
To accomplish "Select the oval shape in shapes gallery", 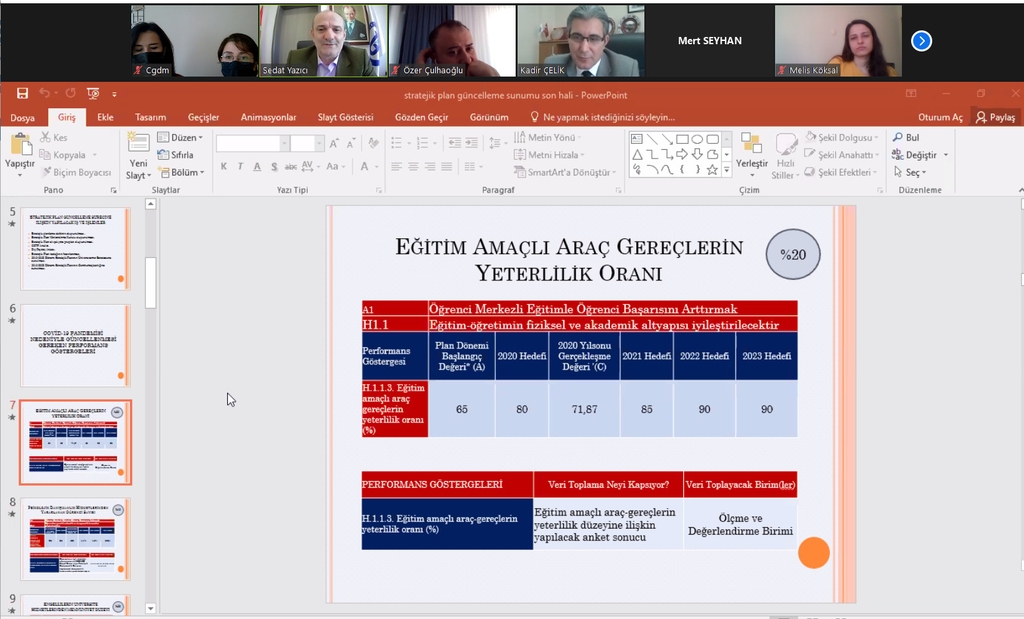I will (x=697, y=139).
